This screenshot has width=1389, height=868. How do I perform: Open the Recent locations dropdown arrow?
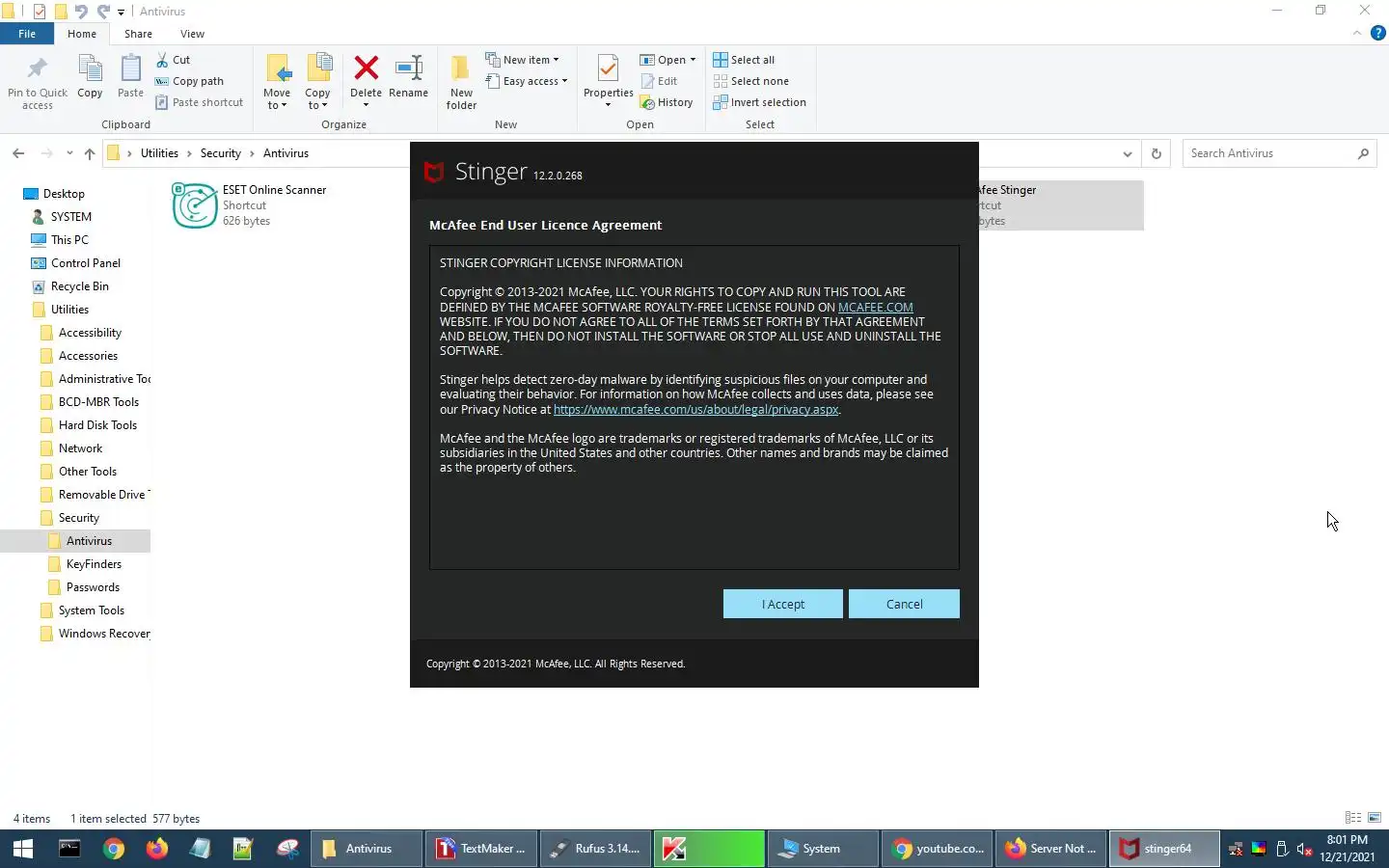pyautogui.click(x=69, y=153)
